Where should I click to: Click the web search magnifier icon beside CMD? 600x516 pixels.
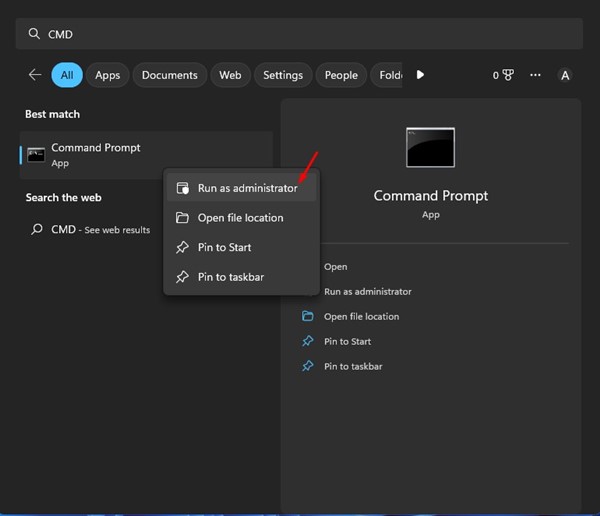tap(37, 229)
